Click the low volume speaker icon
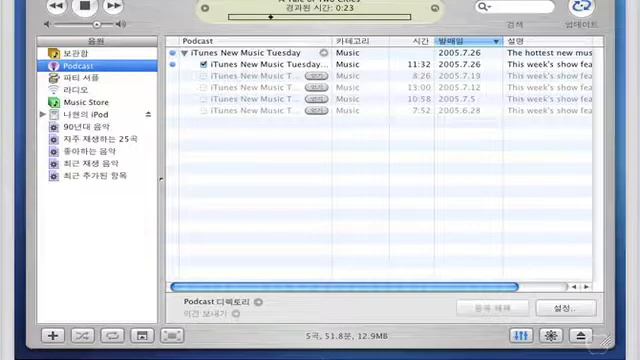The height and width of the screenshot is (360, 640). [x=47, y=24]
